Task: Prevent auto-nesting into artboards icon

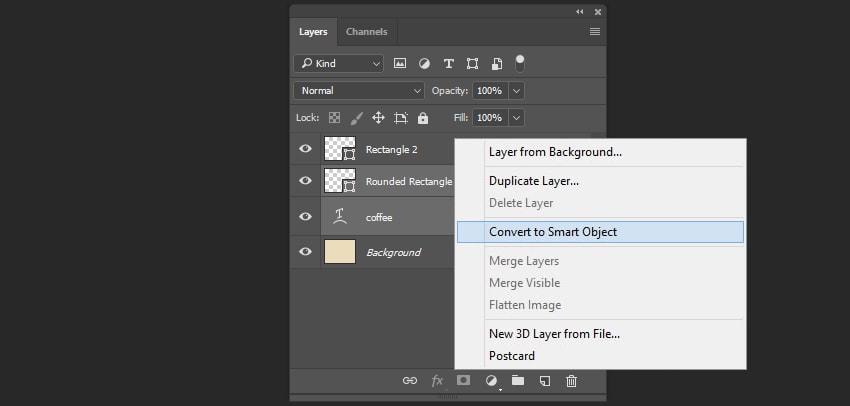Action: click(401, 118)
